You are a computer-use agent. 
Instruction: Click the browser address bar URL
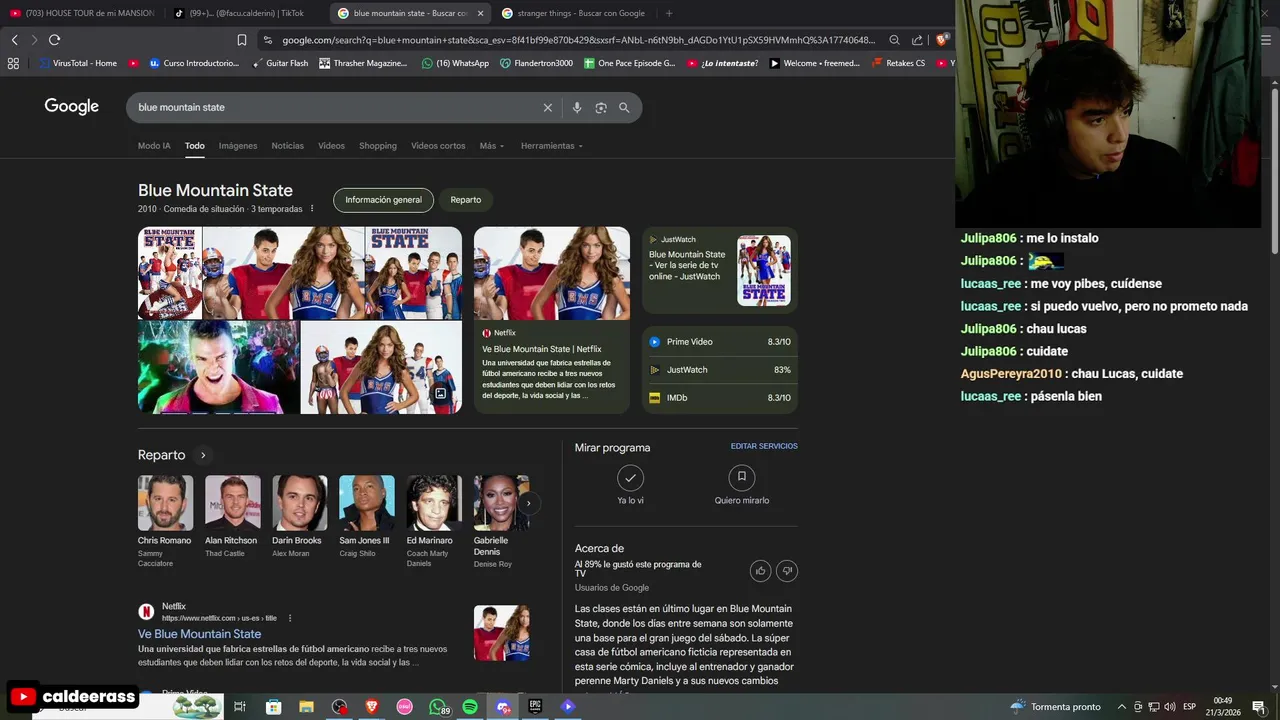(x=578, y=40)
